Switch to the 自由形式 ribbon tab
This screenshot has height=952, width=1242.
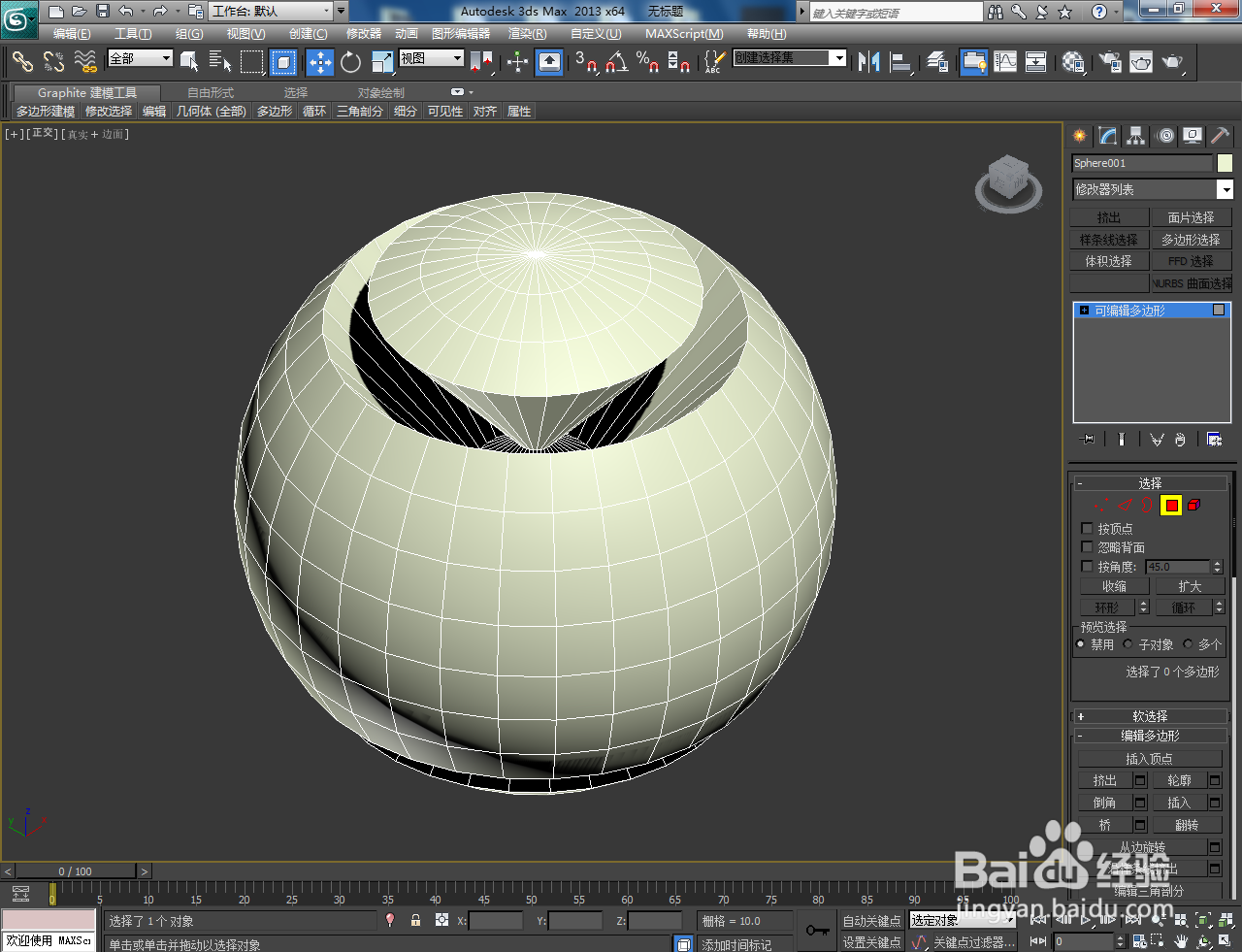click(211, 92)
